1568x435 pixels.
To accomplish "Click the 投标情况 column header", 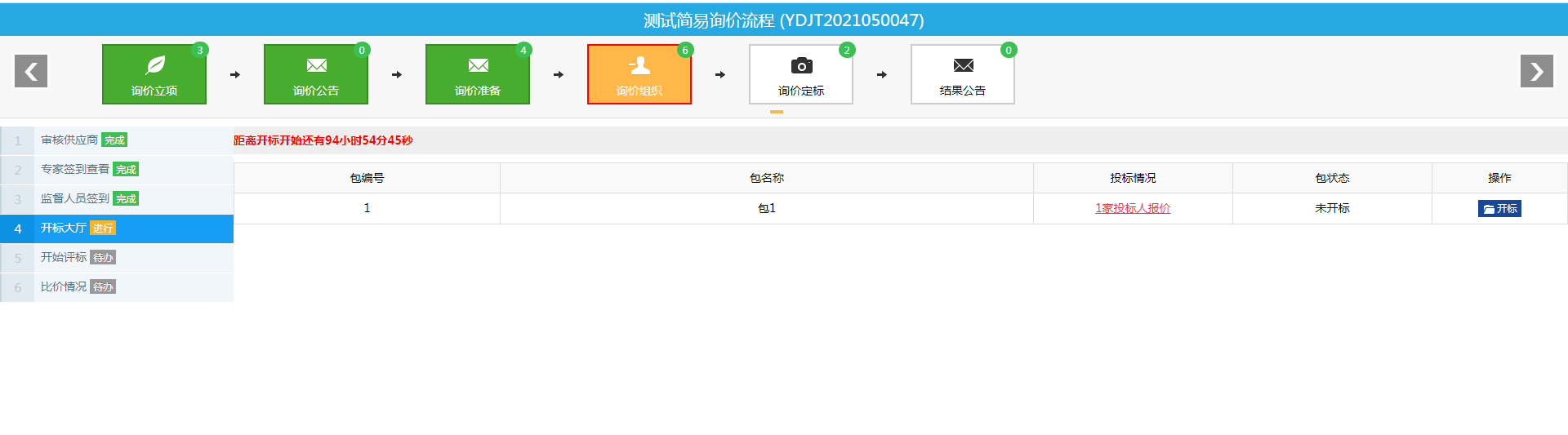I will coord(1133,178).
